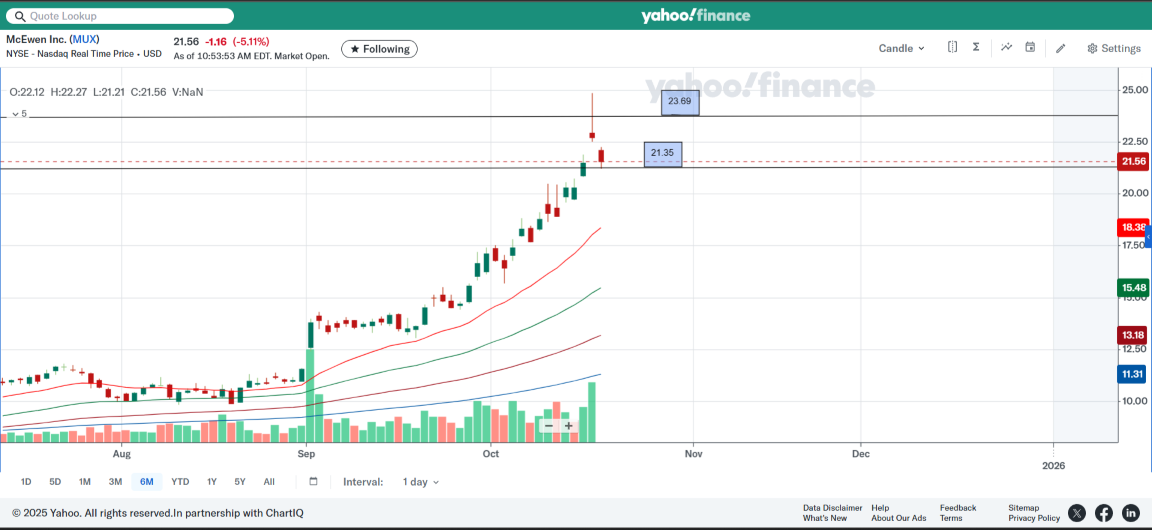Image resolution: width=1152 pixels, height=530 pixels.
Task: Select the 1Y time range
Action: coord(212,482)
